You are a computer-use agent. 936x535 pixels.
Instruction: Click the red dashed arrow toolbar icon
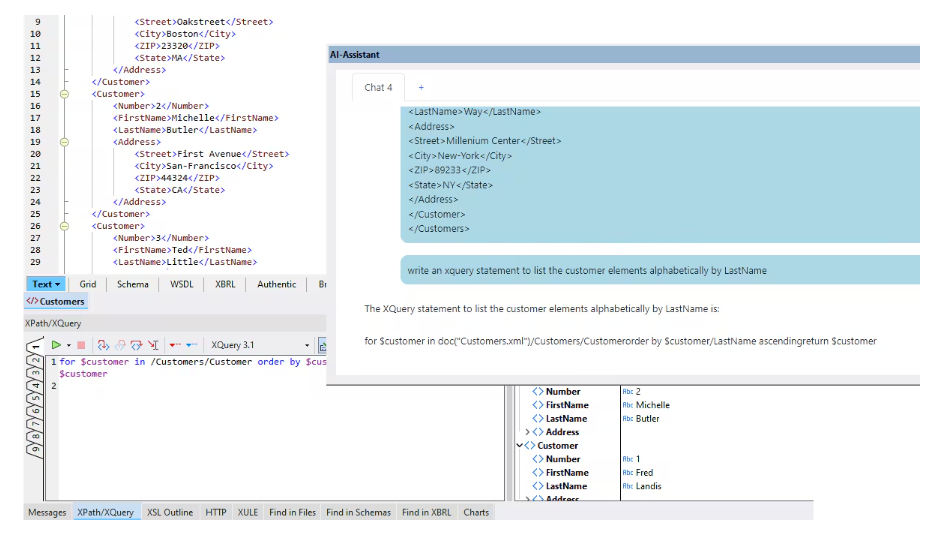tap(175, 345)
